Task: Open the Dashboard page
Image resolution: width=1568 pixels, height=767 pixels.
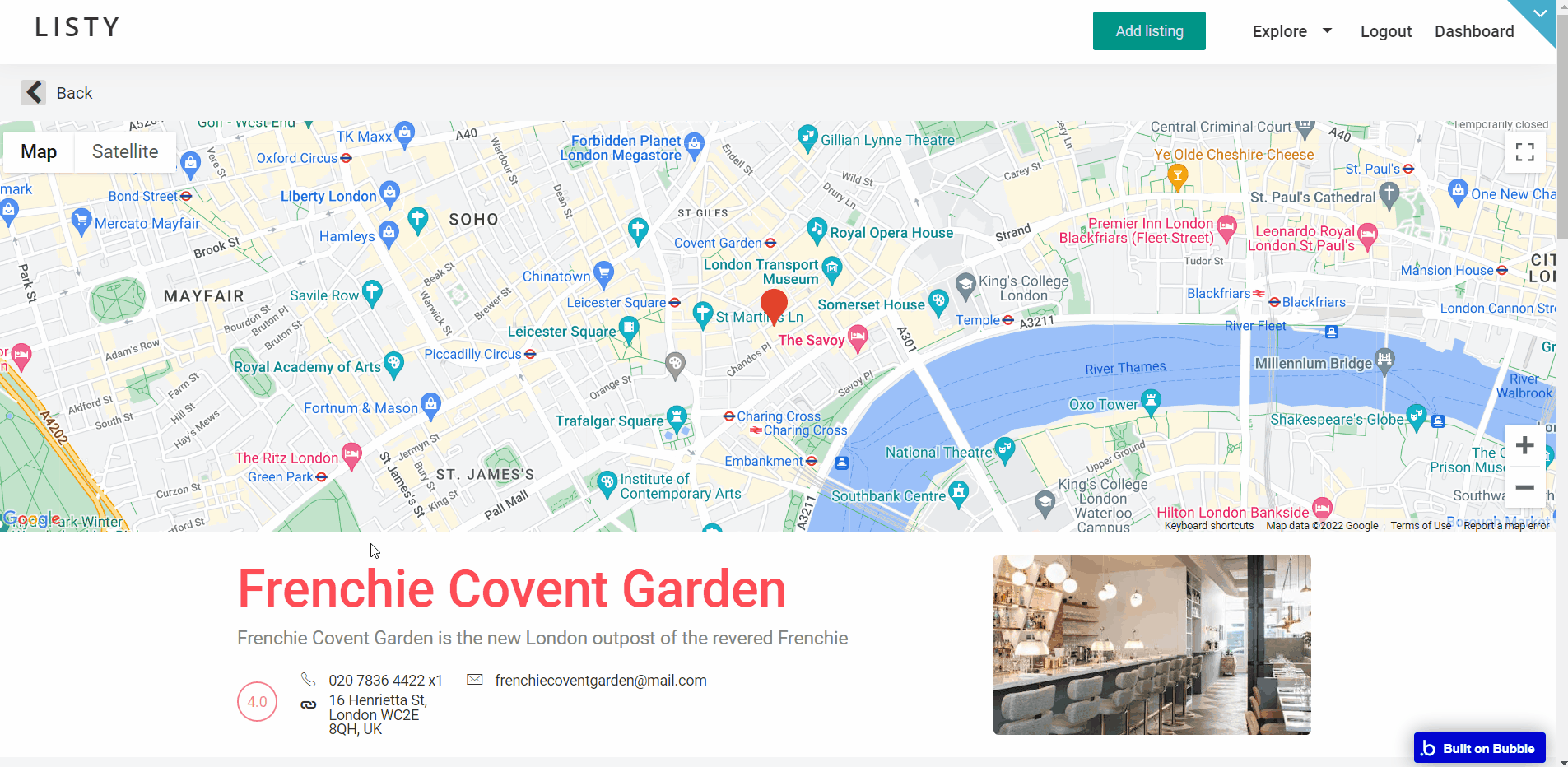Action: [x=1474, y=31]
